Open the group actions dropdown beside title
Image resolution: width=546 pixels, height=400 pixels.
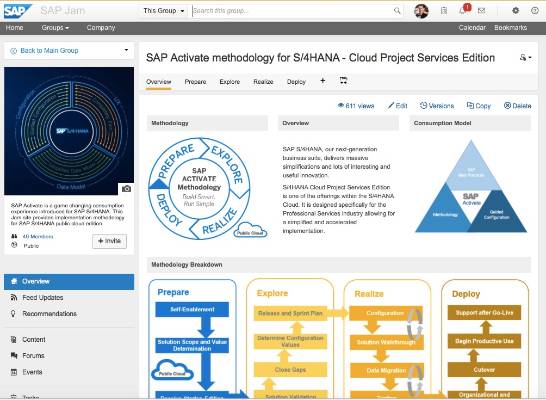pyautogui.click(x=525, y=57)
